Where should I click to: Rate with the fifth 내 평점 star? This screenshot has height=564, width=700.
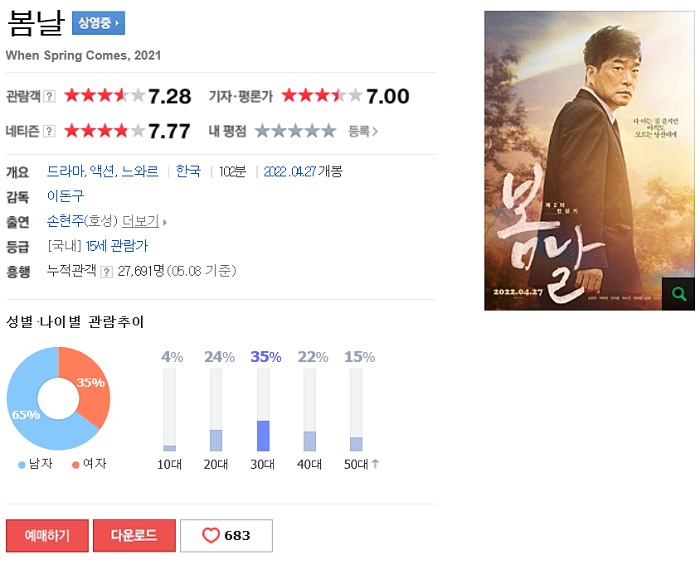pyautogui.click(x=329, y=131)
